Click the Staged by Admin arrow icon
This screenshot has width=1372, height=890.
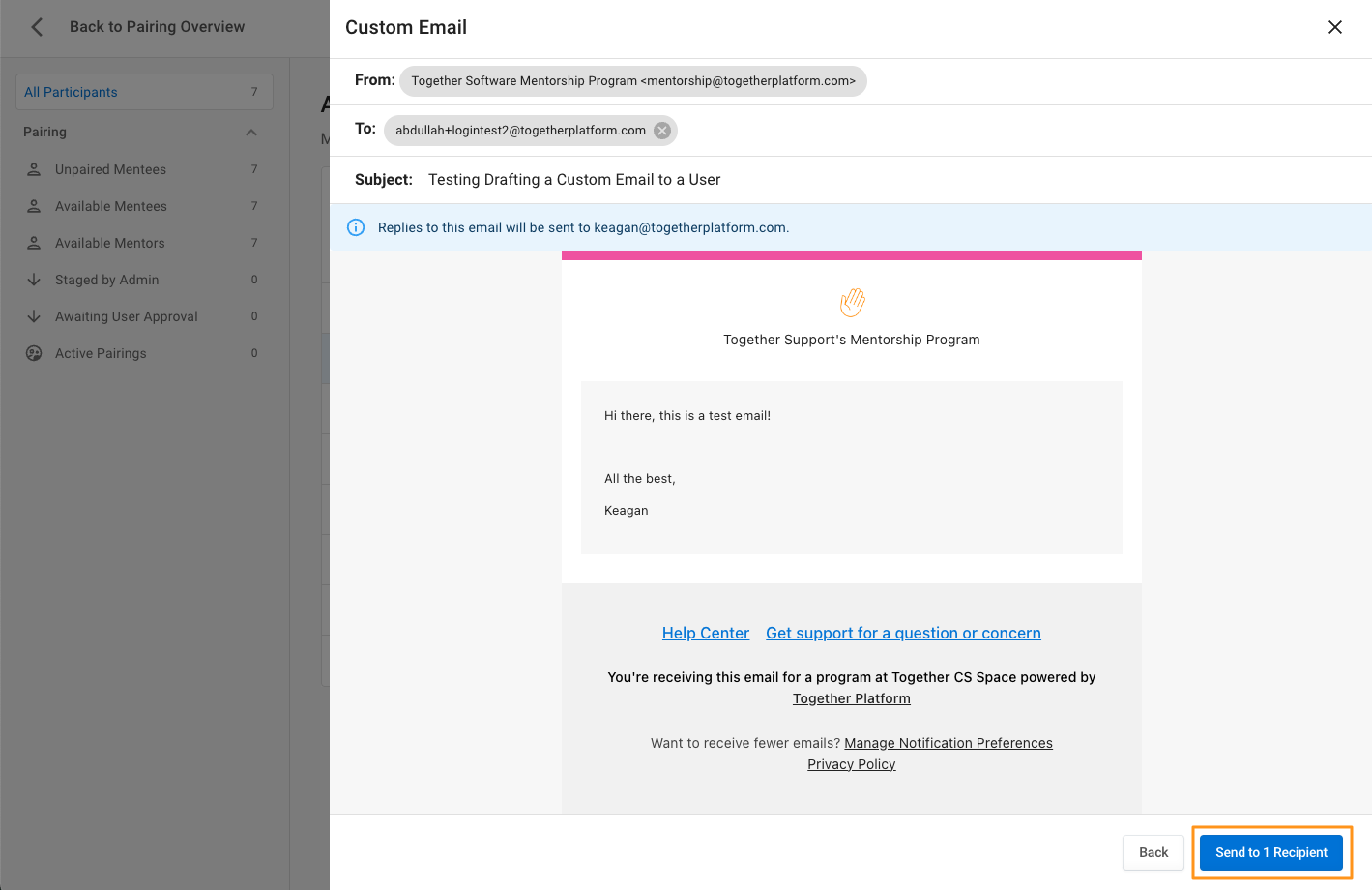tap(33, 280)
